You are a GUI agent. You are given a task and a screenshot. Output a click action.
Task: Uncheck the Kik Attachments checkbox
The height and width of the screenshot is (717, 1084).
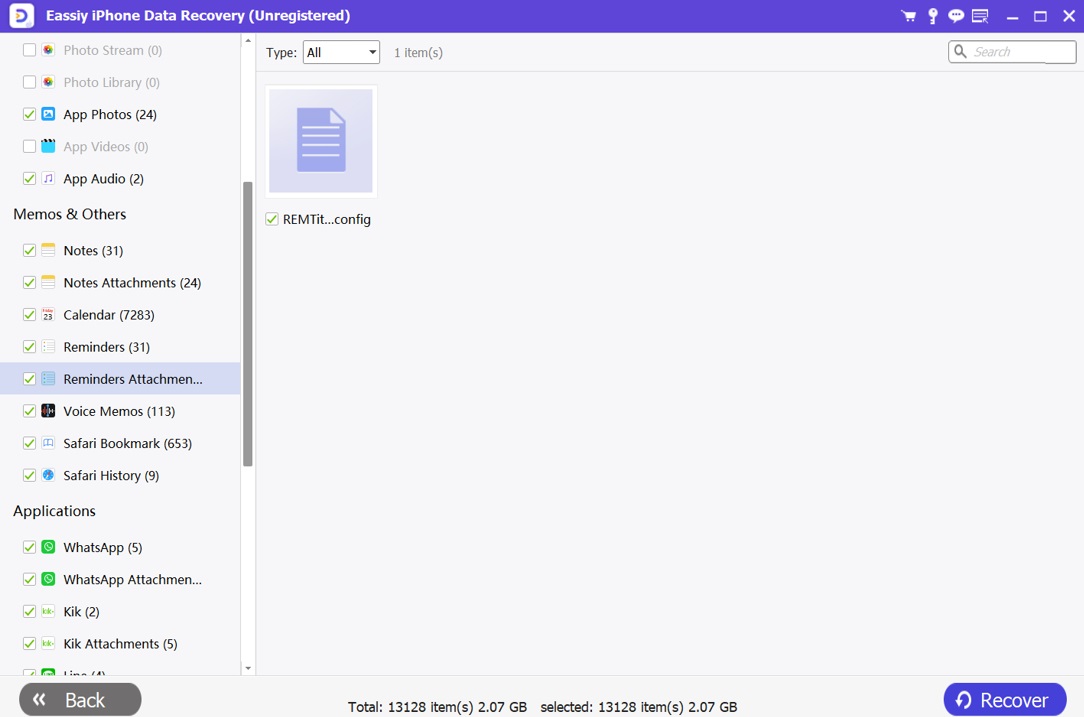pyautogui.click(x=29, y=644)
